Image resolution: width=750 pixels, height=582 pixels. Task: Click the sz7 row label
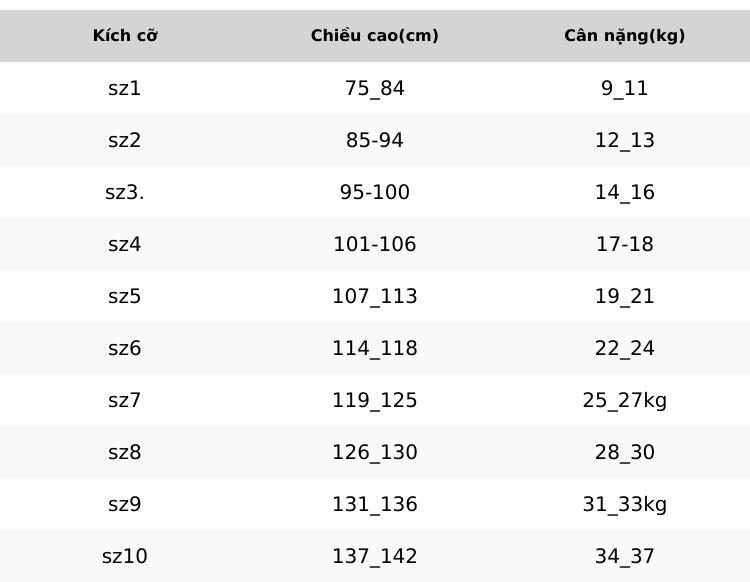coord(124,400)
